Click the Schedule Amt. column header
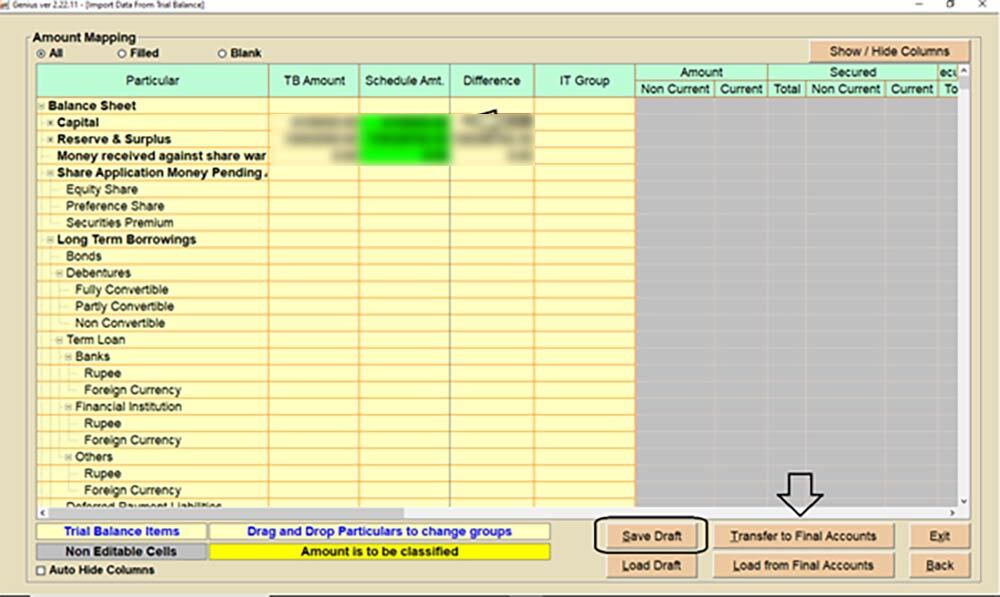The image size is (1000, 597). [404, 80]
